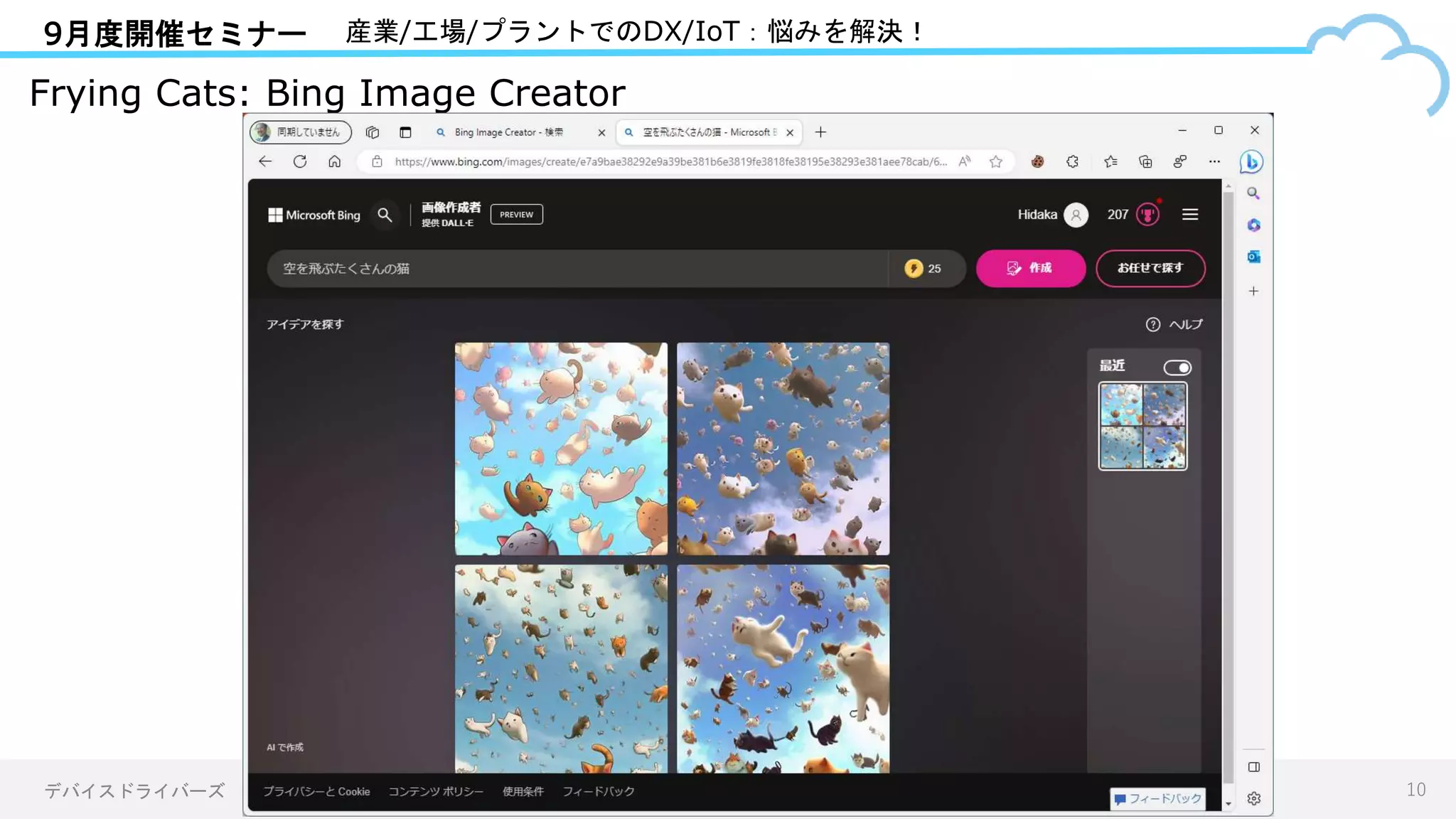Open the hamburger menu in Bing header
The image size is (1456, 819).
(1190, 215)
